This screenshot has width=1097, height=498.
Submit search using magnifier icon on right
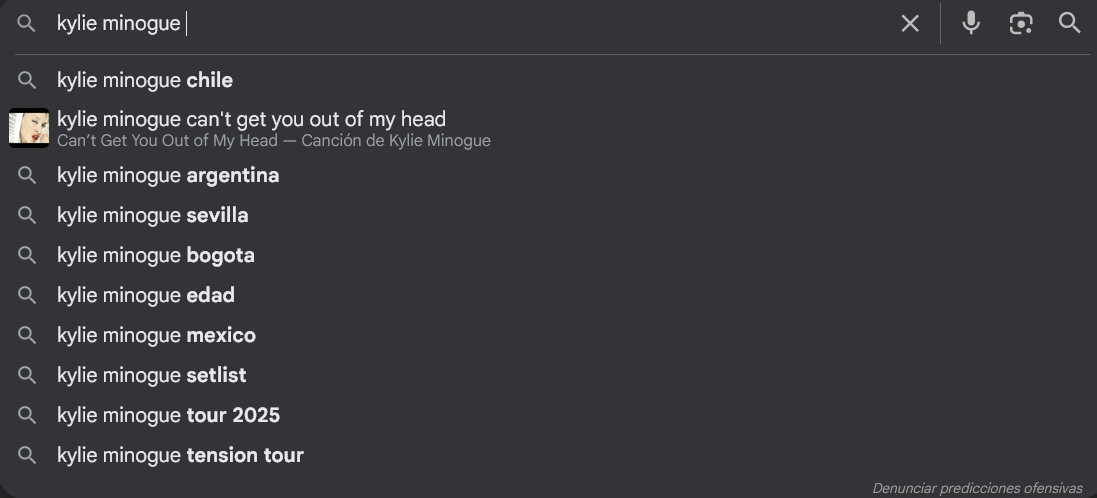1070,23
